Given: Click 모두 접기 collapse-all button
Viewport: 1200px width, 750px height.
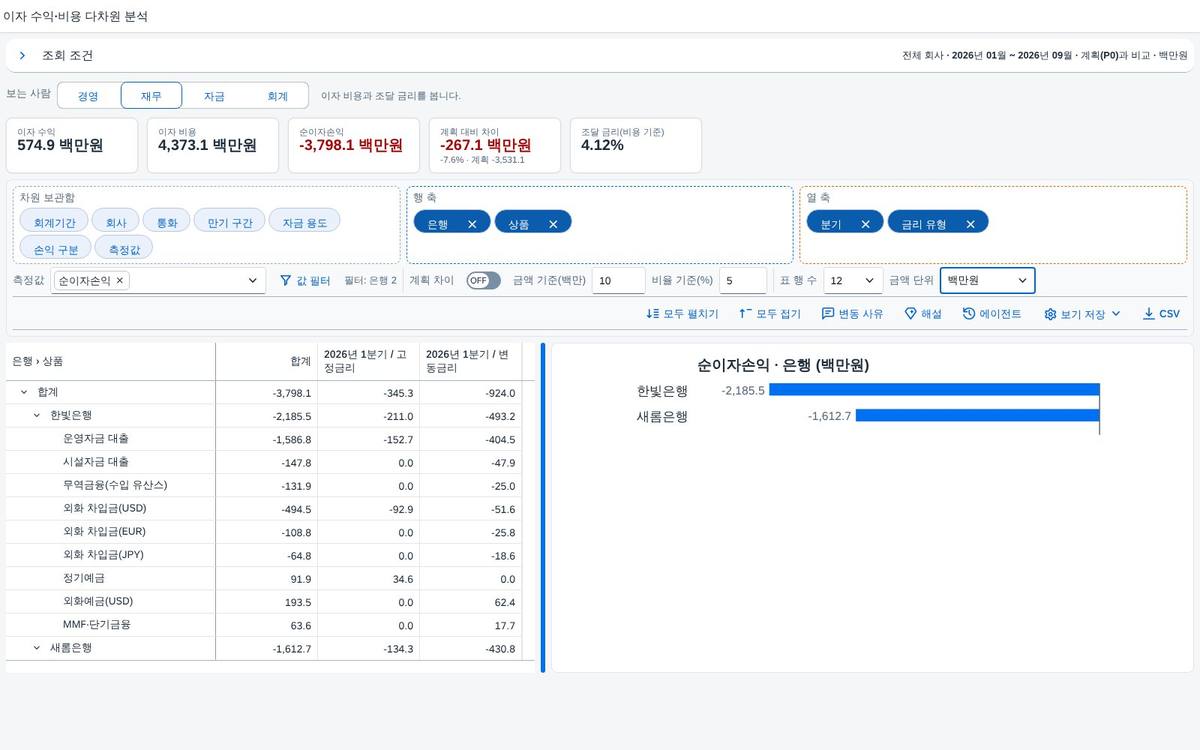Looking at the screenshot, I should click(x=770, y=314).
